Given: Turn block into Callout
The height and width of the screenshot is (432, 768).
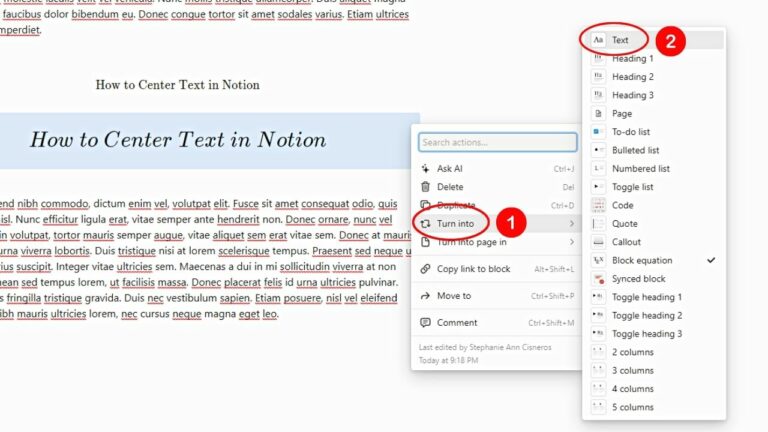Looking at the screenshot, I should [654, 242].
